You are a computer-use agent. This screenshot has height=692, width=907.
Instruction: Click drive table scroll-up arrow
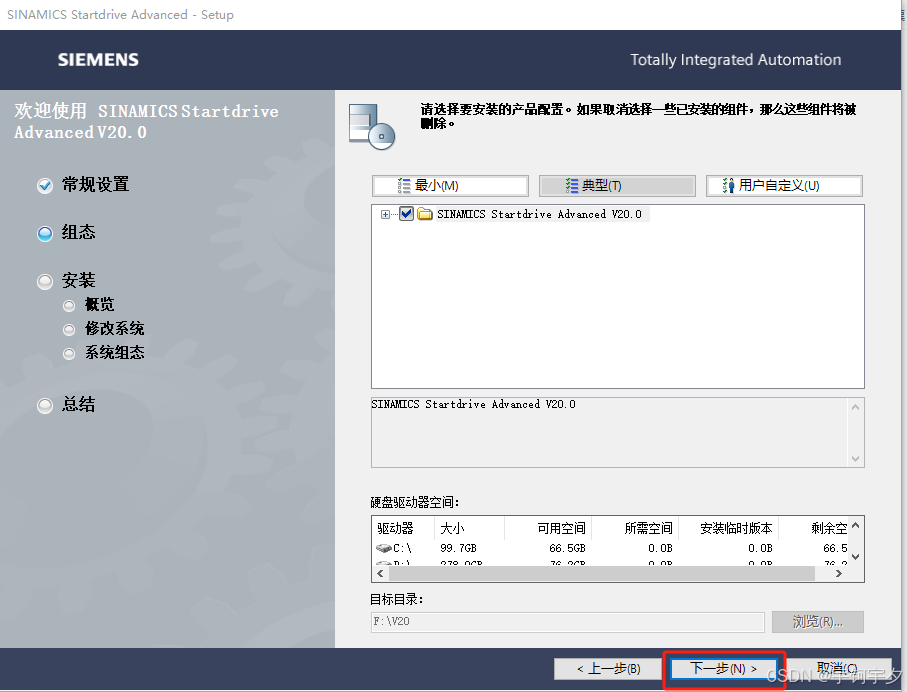(x=856, y=525)
